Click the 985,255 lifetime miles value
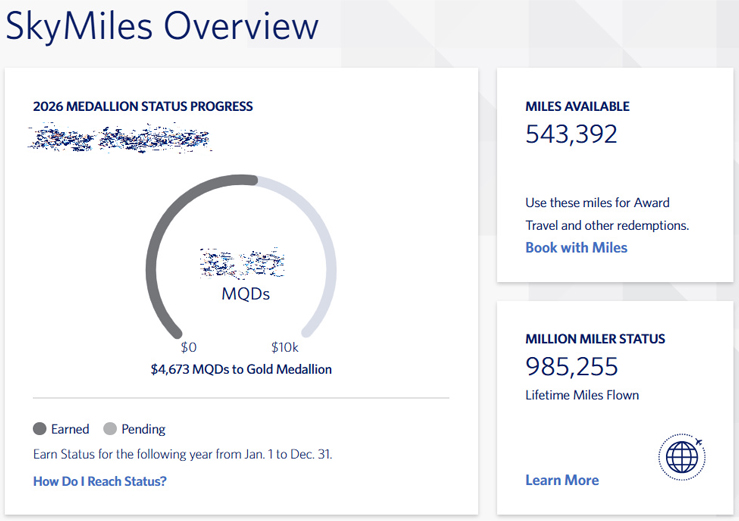Screen dimensions: 739x521 click(571, 366)
